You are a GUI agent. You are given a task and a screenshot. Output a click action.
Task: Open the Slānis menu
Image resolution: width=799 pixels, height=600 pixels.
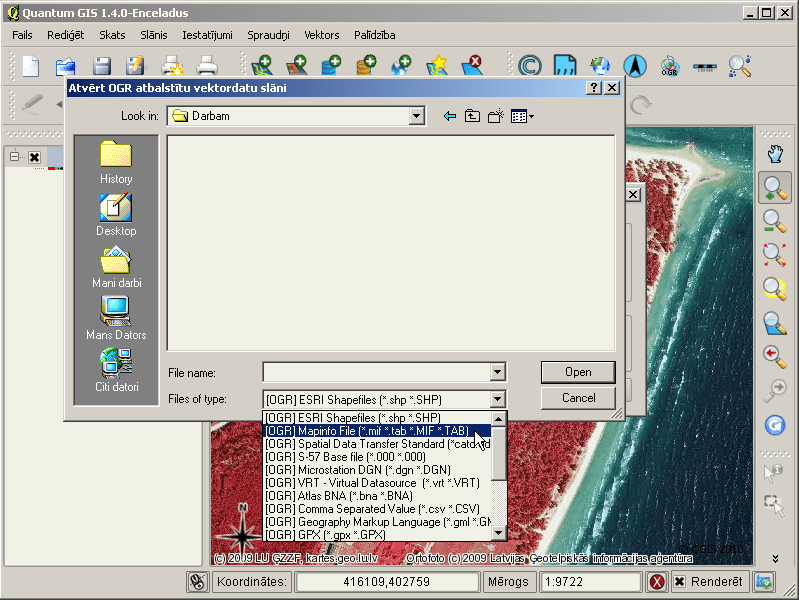point(153,35)
